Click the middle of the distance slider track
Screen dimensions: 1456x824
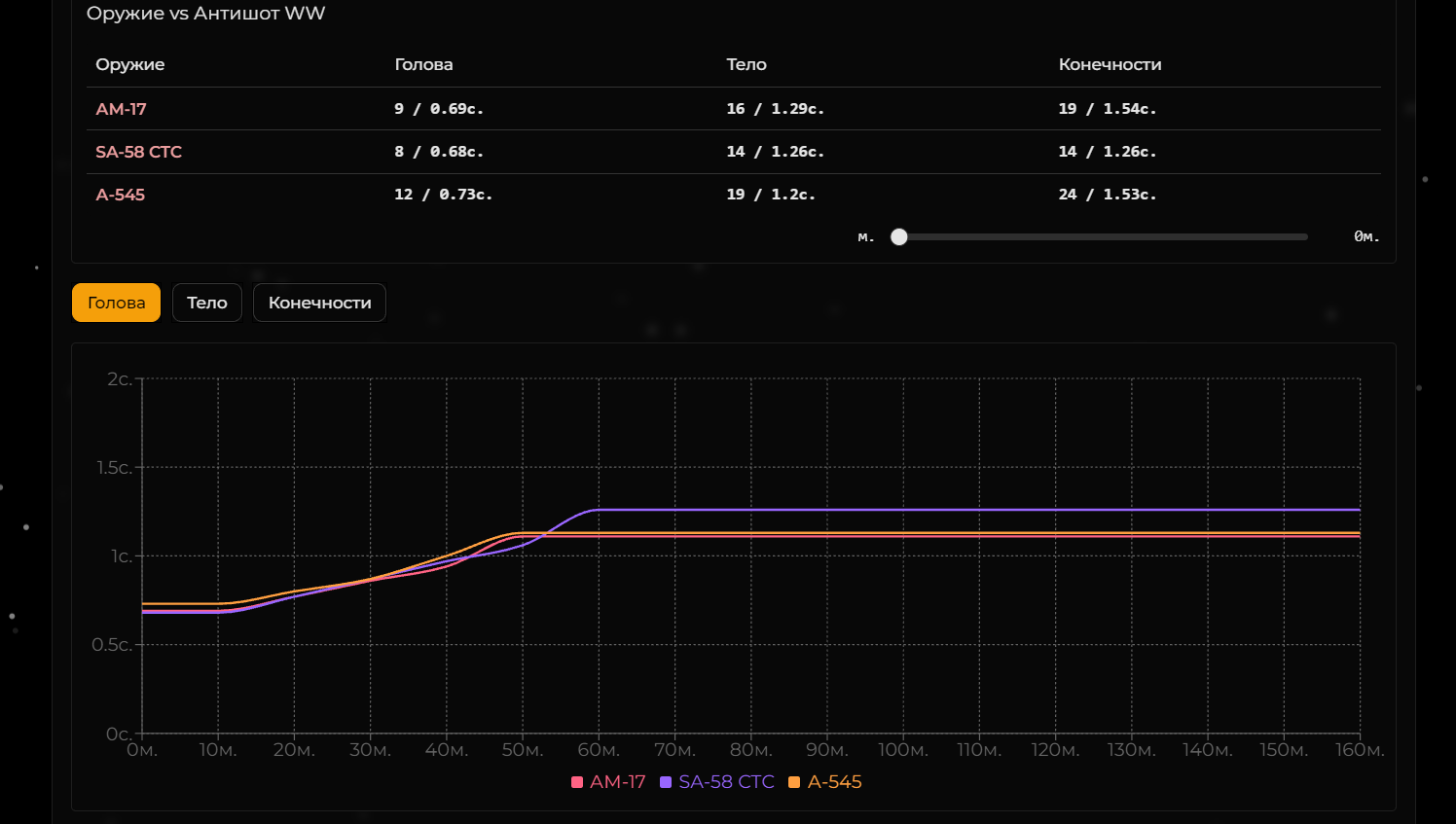pos(1103,236)
